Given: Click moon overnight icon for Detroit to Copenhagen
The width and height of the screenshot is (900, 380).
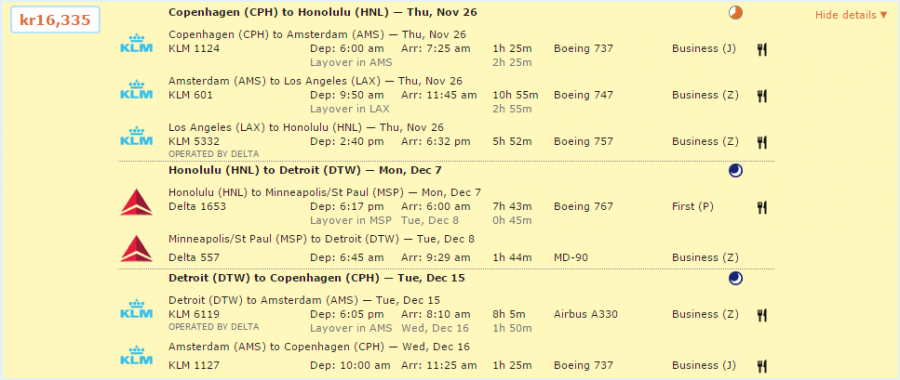Looking at the screenshot, I should (735, 278).
